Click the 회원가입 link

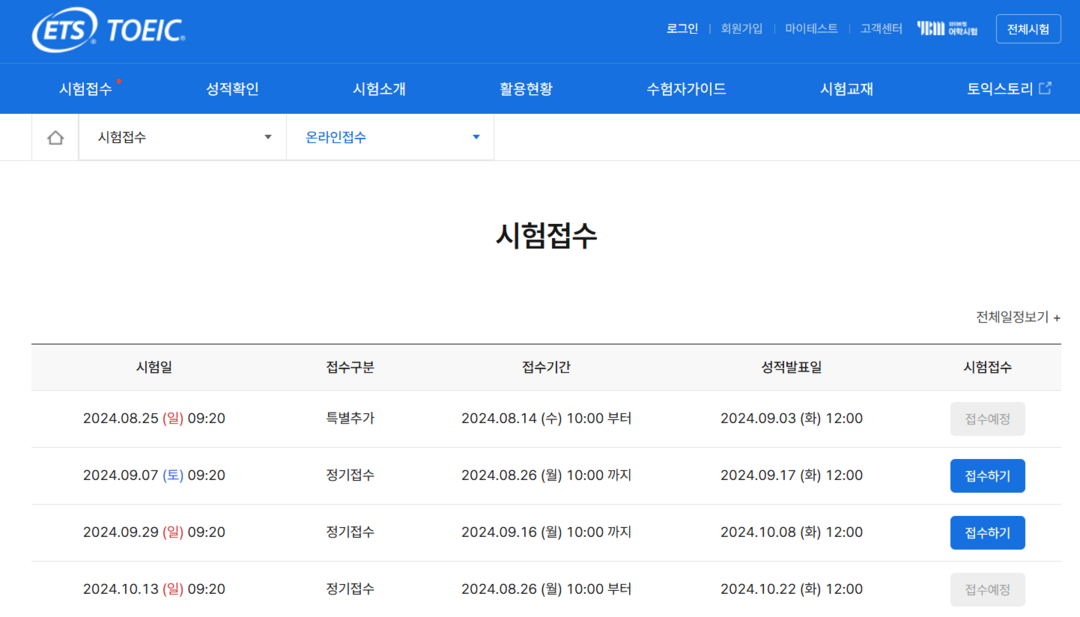pyautogui.click(x=741, y=29)
